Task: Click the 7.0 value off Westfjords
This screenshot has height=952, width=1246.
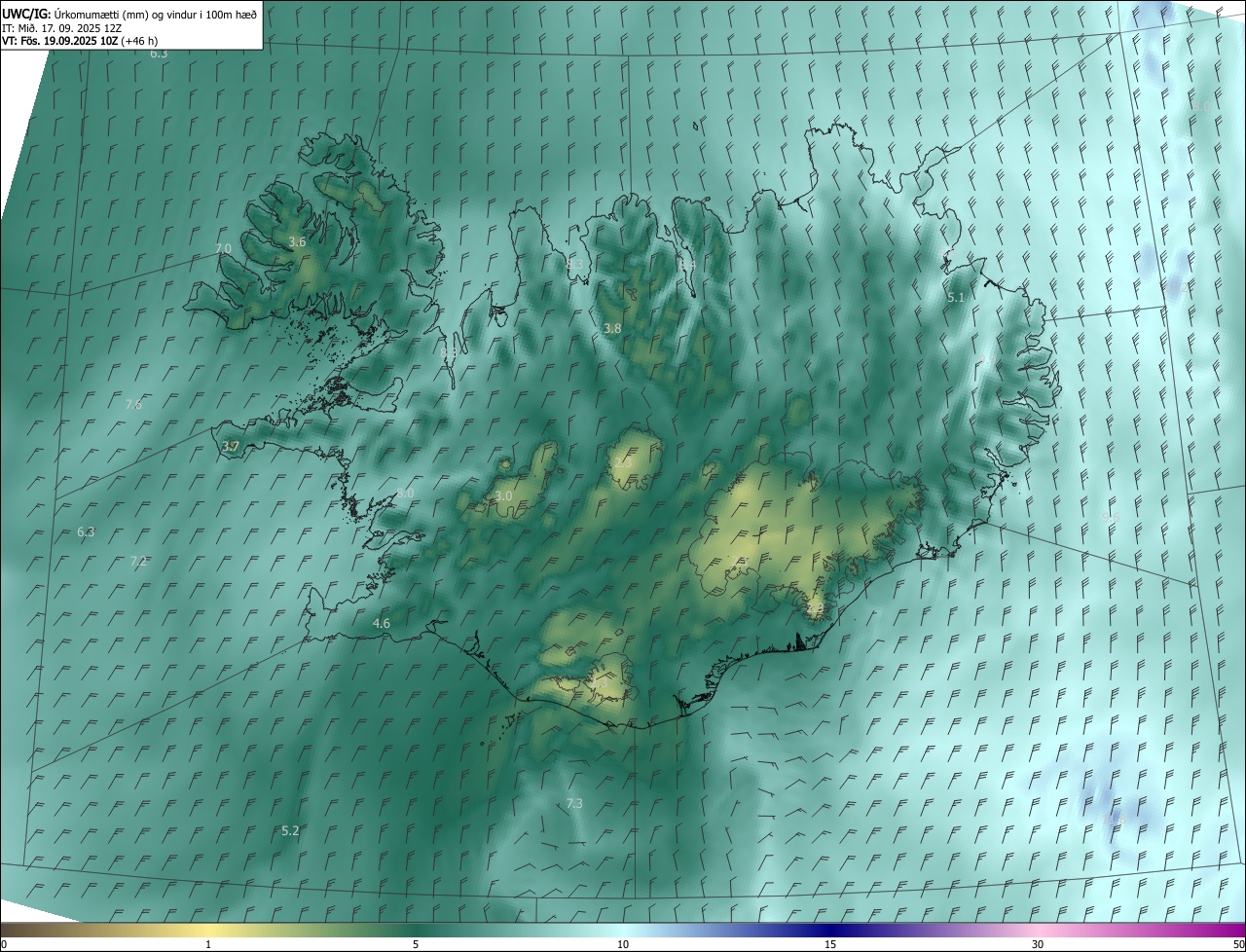Action: point(223,249)
